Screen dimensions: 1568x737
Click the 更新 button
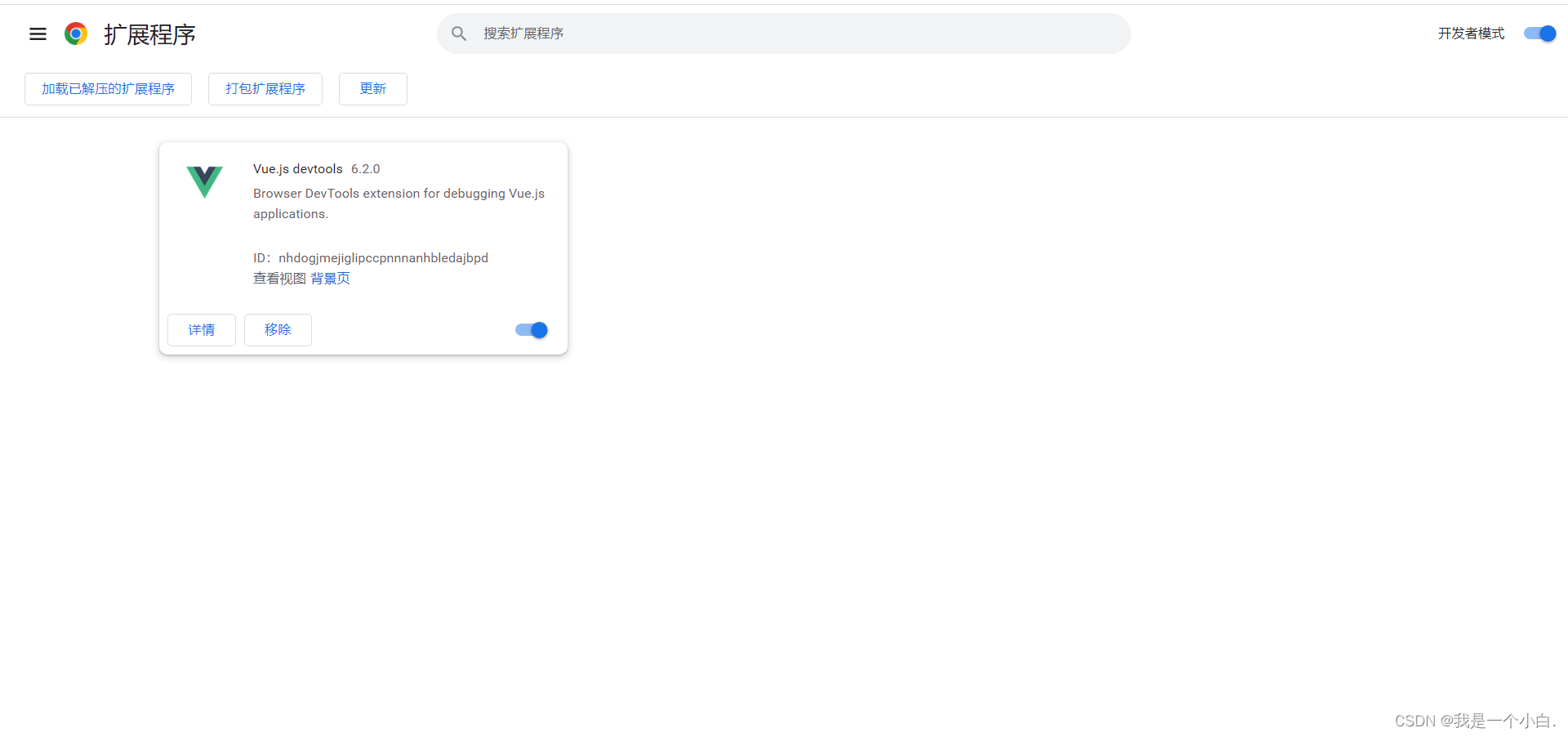pos(372,88)
